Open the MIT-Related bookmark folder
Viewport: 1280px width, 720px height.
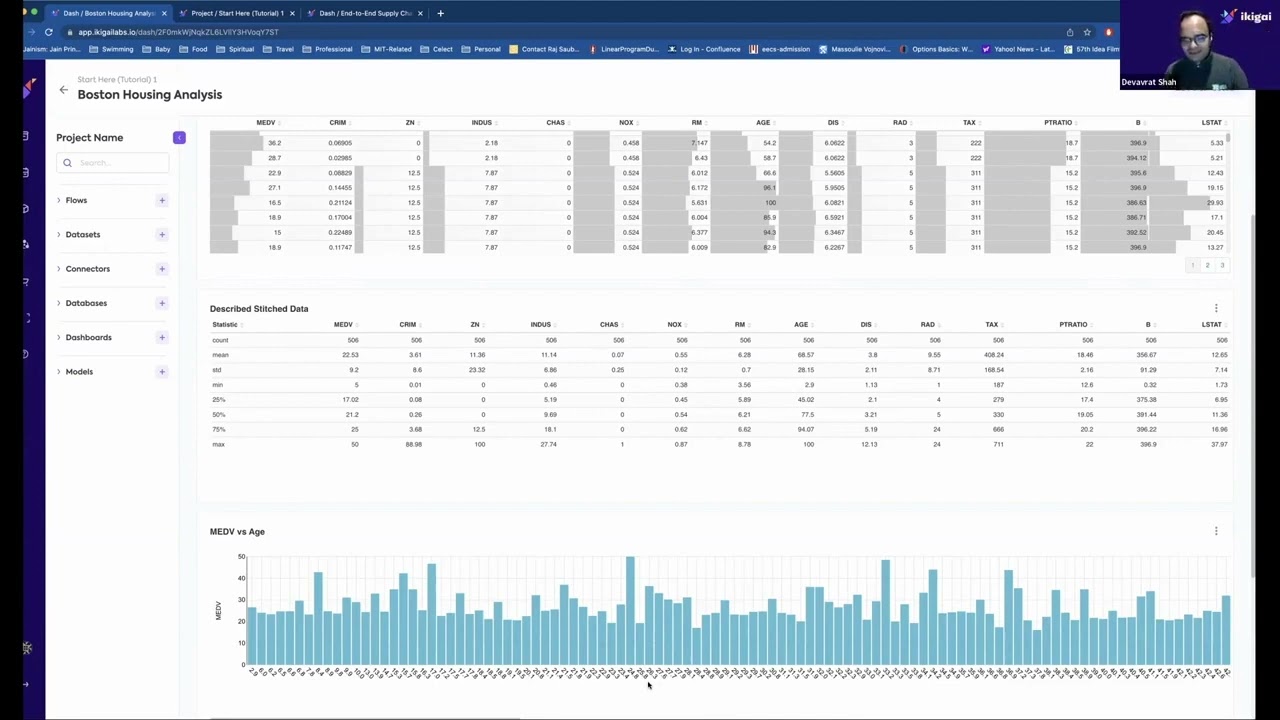386,49
